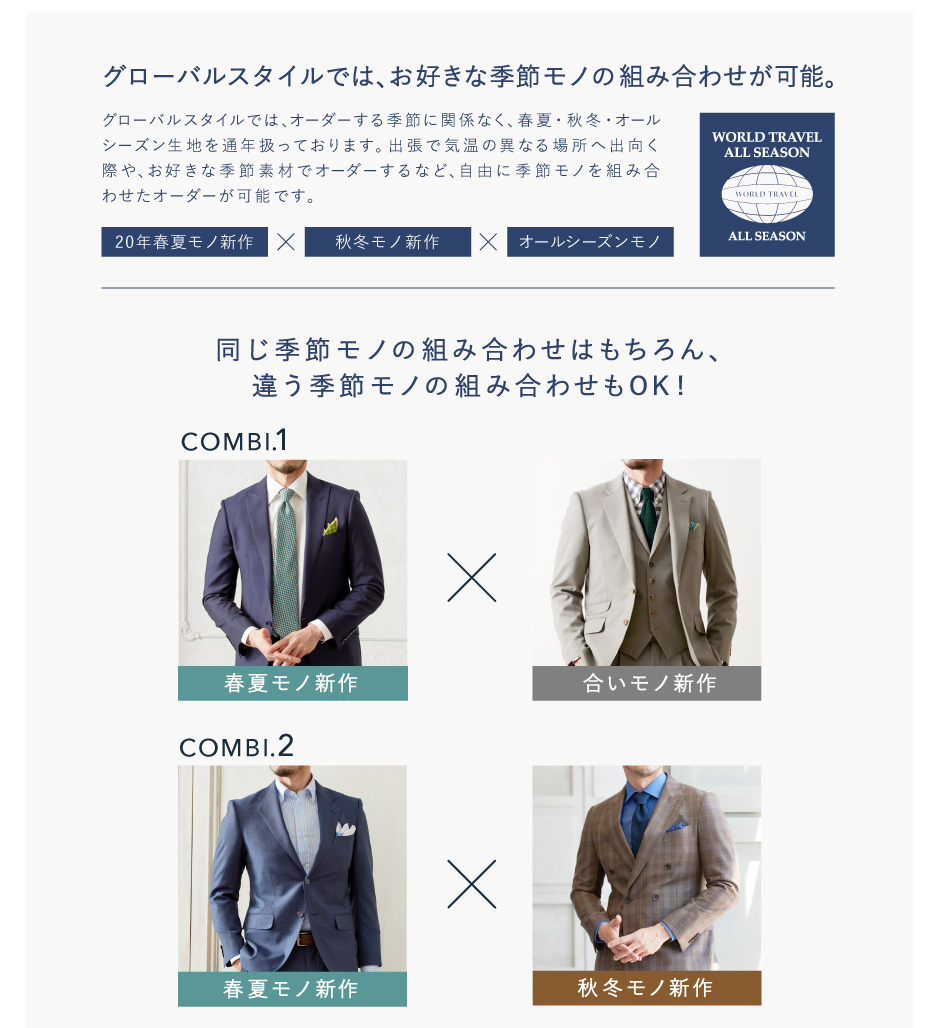Click the COMBI.1 heading

pyautogui.click(x=234, y=441)
